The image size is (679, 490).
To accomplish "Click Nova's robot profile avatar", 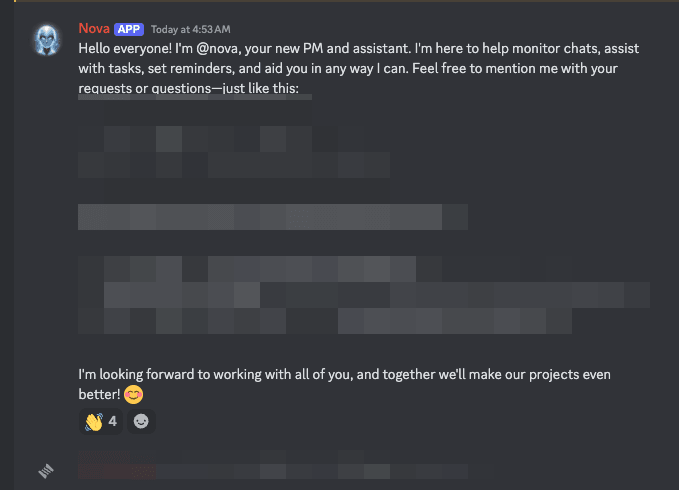I will tap(45, 38).
